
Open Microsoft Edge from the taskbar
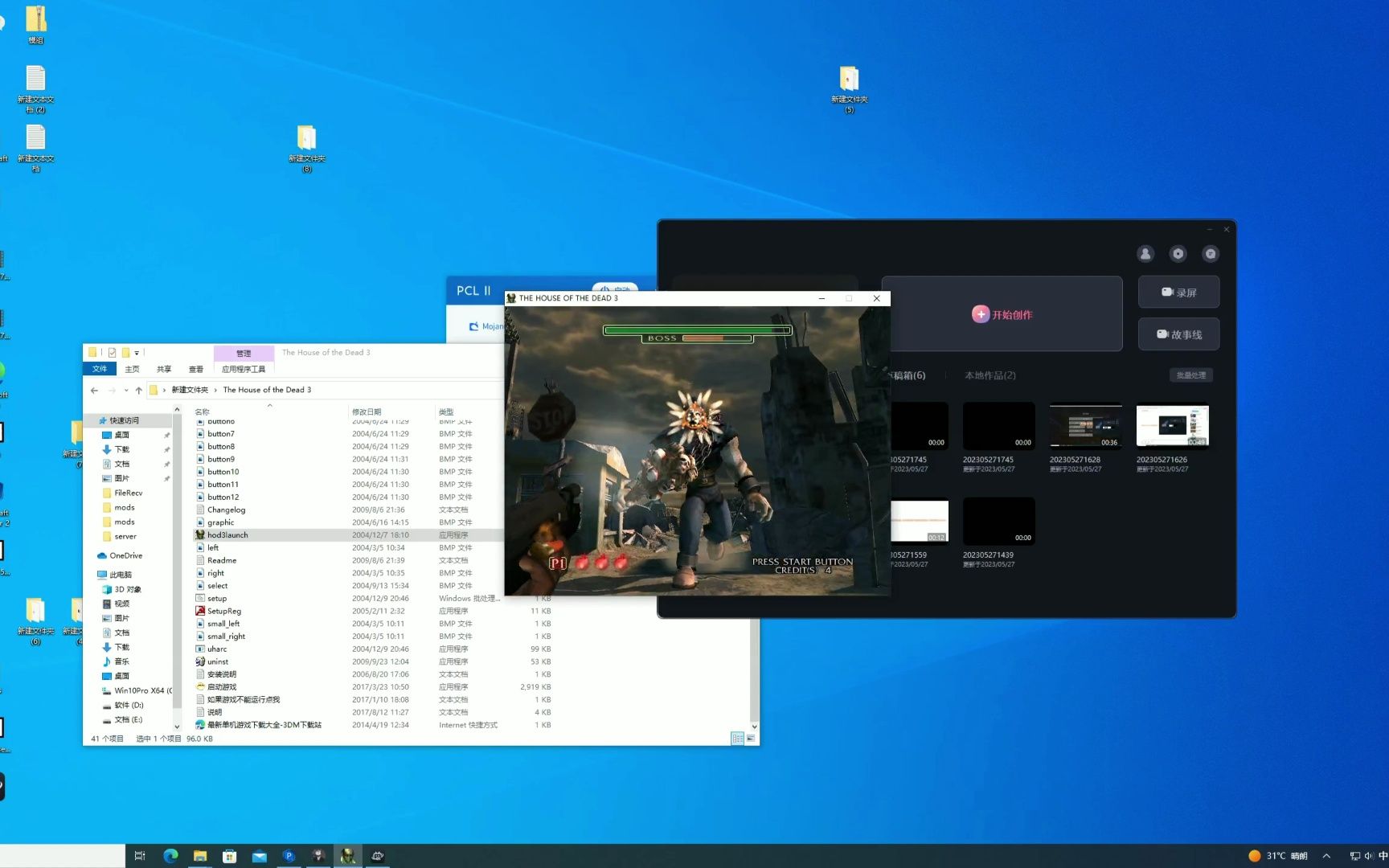click(x=170, y=856)
